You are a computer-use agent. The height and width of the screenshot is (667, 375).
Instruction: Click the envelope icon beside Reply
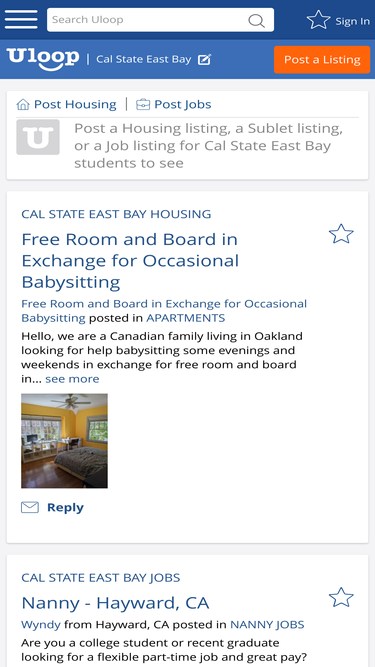30,507
